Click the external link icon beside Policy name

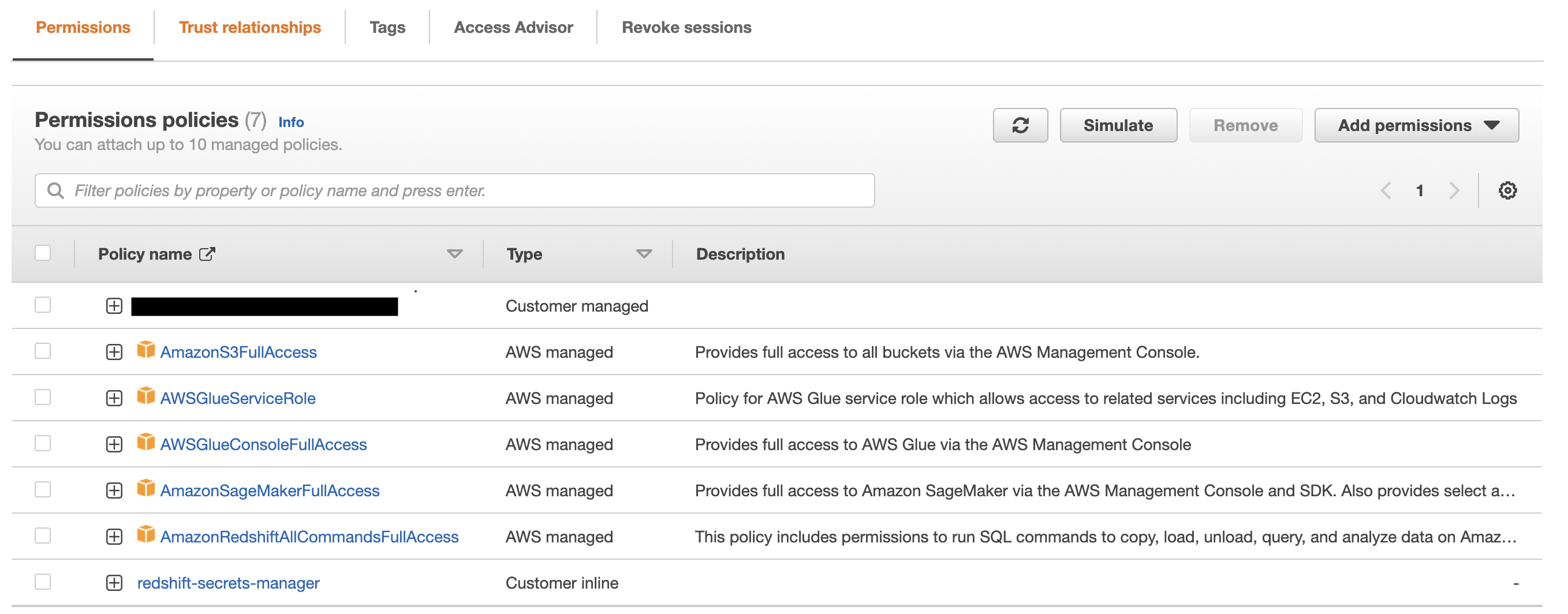click(207, 254)
